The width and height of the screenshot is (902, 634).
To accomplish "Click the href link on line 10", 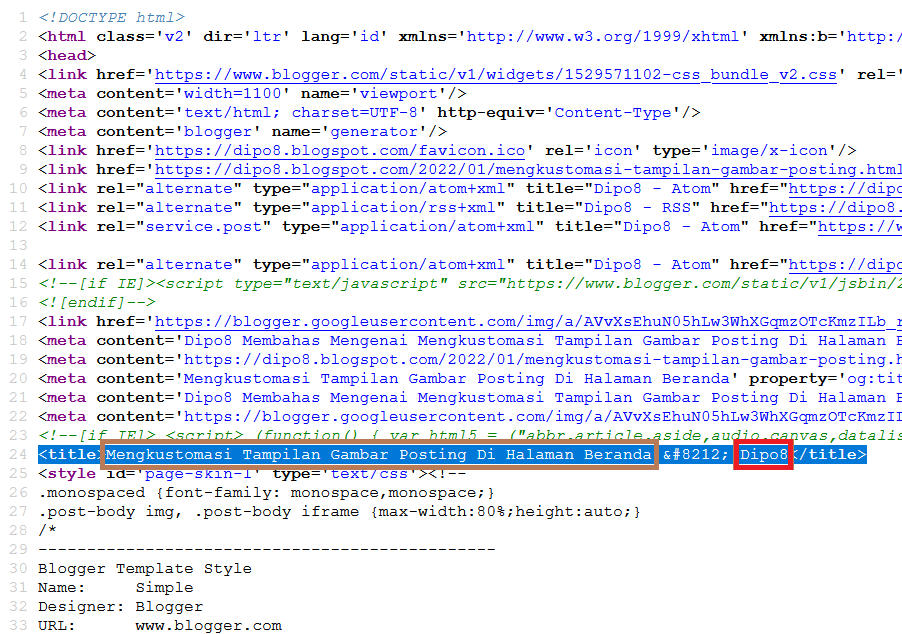I will coord(845,189).
